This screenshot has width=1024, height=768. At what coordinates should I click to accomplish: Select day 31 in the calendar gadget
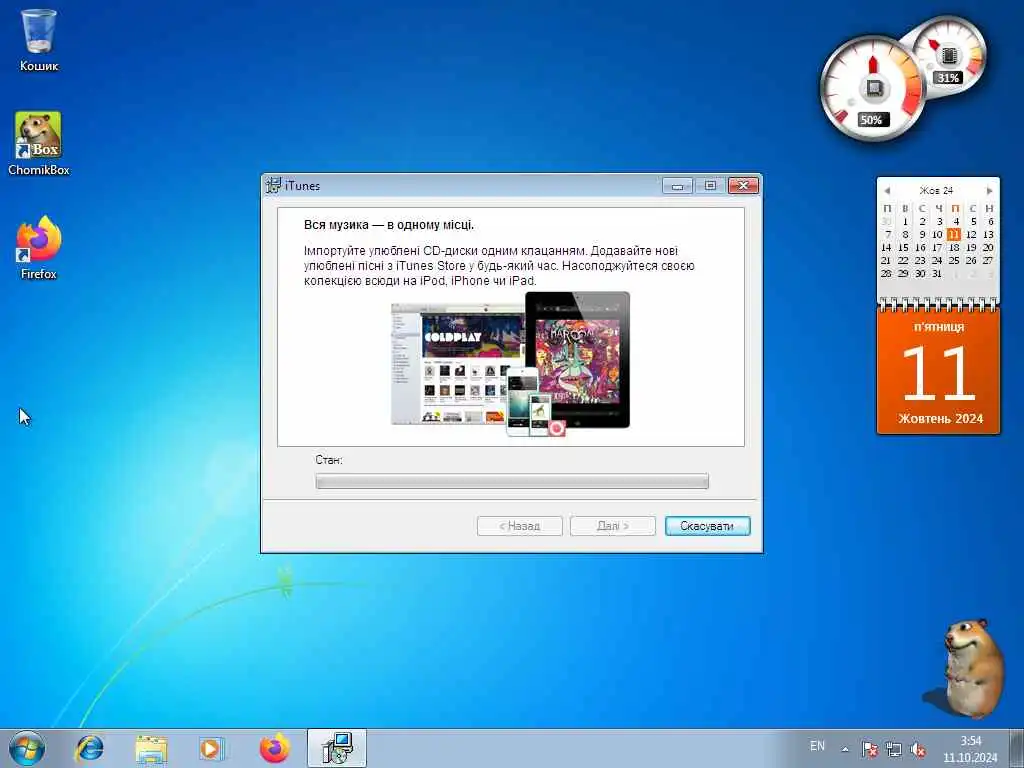point(937,274)
